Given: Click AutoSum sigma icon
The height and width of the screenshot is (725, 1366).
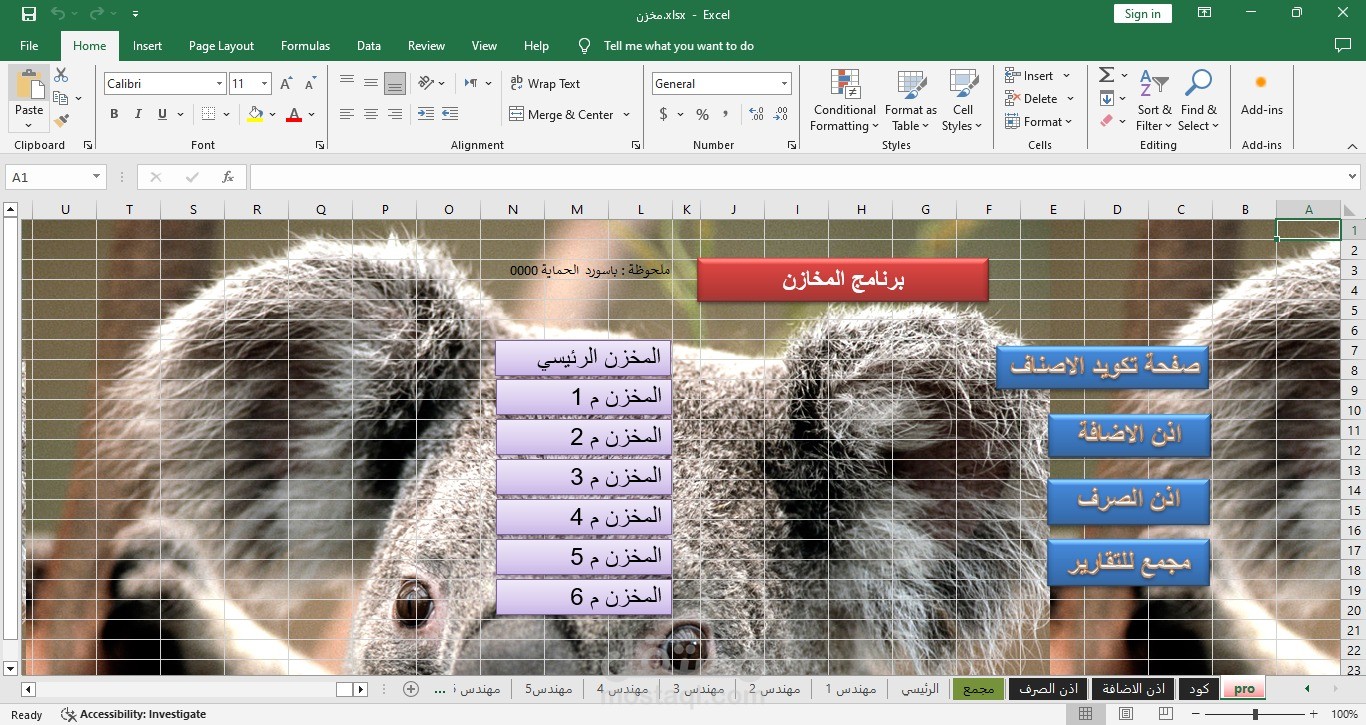Looking at the screenshot, I should (x=1107, y=75).
